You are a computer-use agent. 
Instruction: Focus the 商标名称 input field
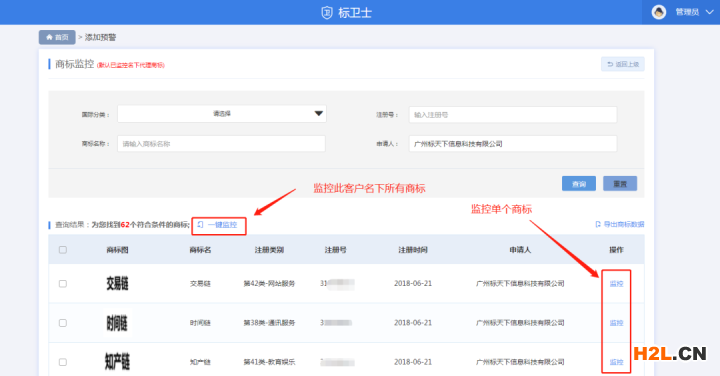(221, 144)
